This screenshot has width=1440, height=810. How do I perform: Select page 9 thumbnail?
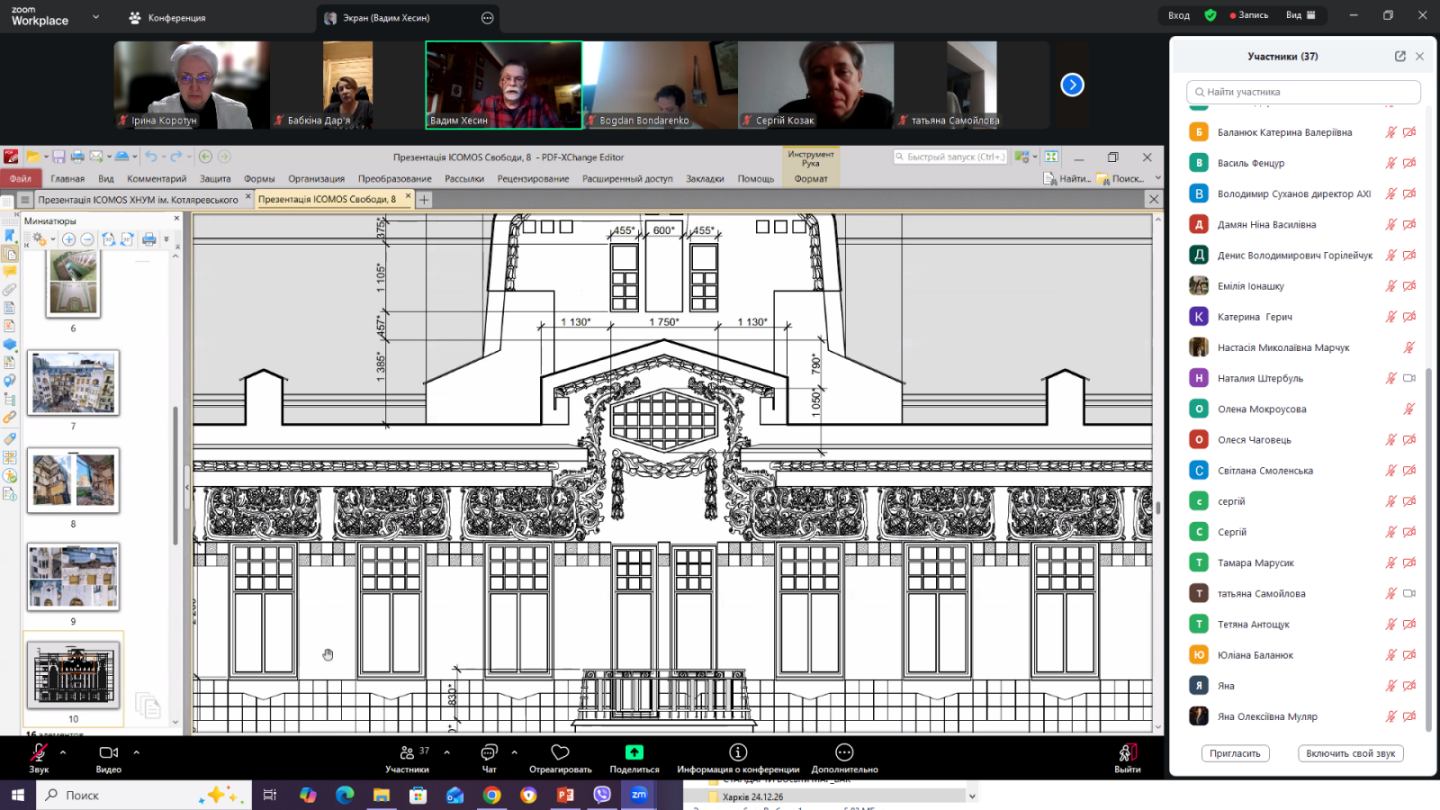point(73,577)
